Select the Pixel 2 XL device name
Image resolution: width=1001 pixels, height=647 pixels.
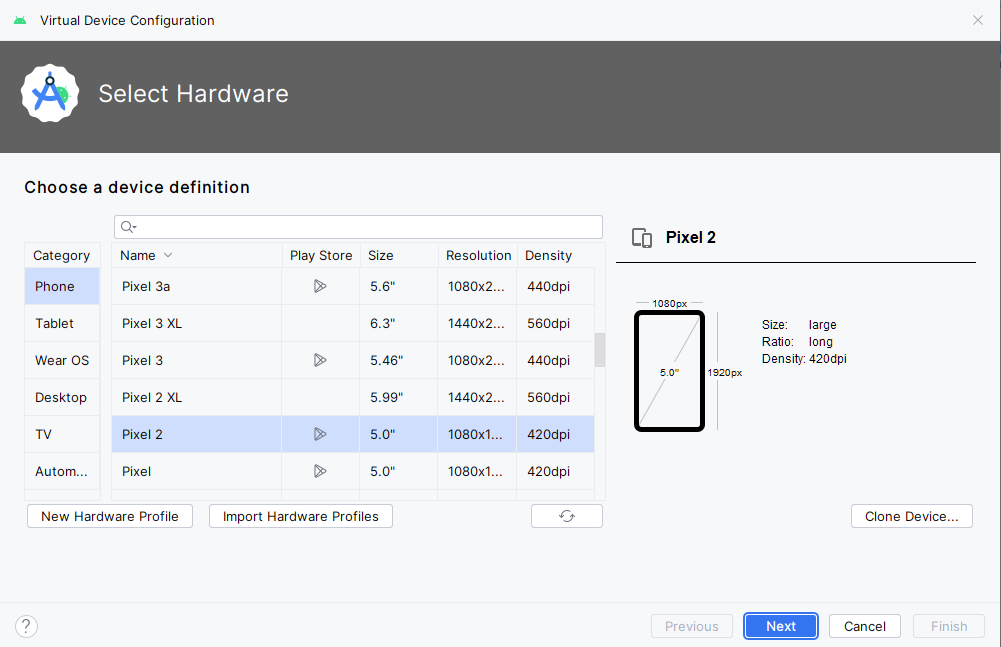[152, 397]
